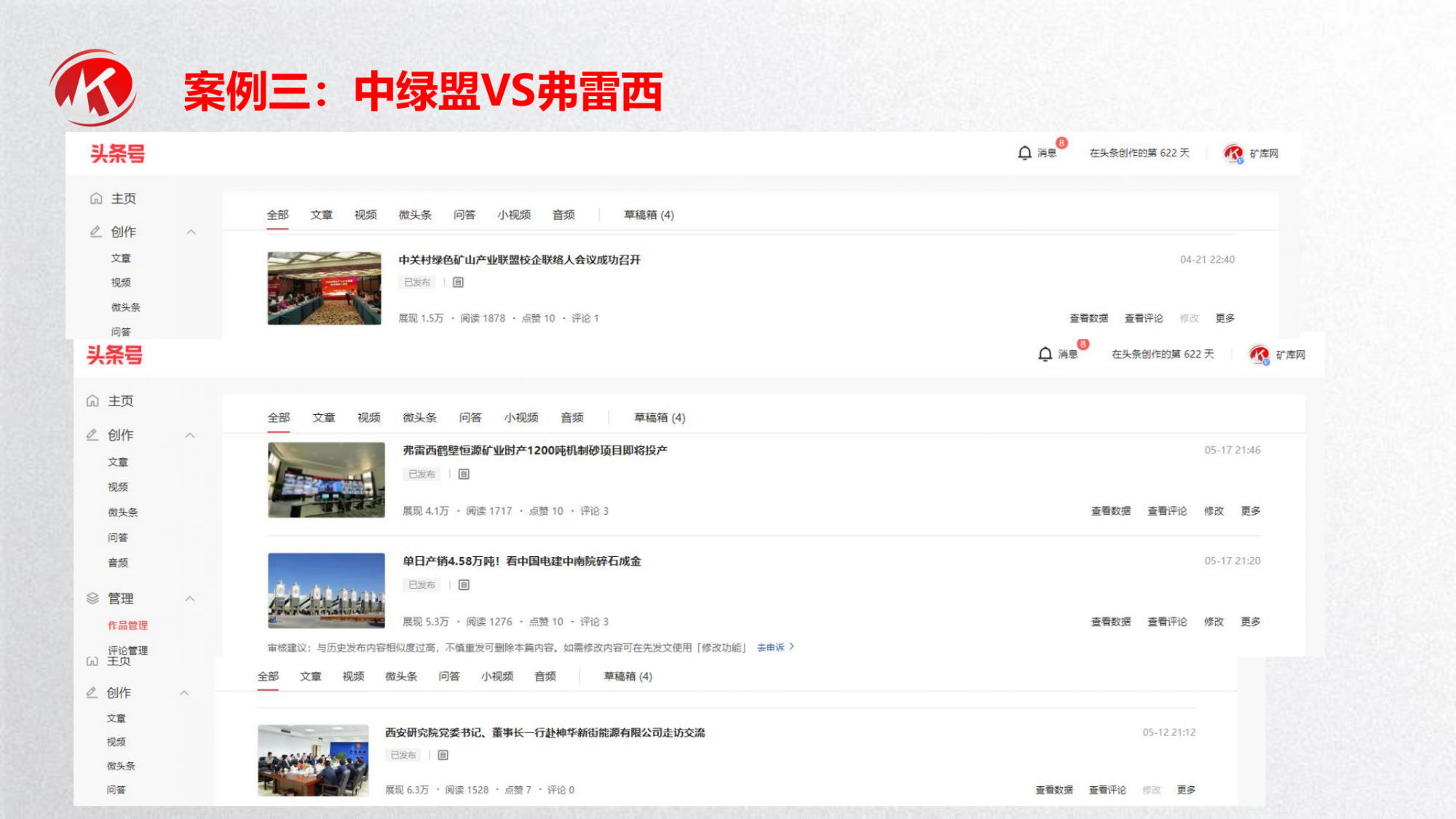Select the 微头条 tab above the 中关村 article
This screenshot has height=819, width=1456.
415,215
